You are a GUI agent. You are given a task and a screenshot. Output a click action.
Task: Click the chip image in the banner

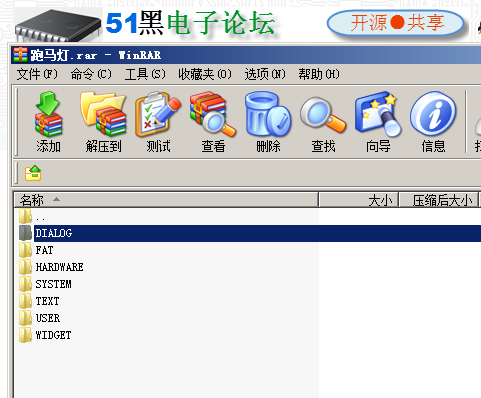(58, 26)
